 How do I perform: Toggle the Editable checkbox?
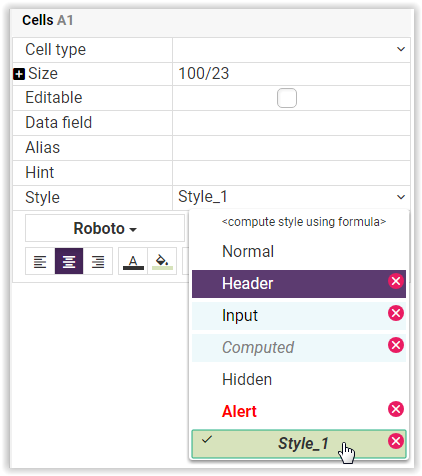pyautogui.click(x=287, y=98)
